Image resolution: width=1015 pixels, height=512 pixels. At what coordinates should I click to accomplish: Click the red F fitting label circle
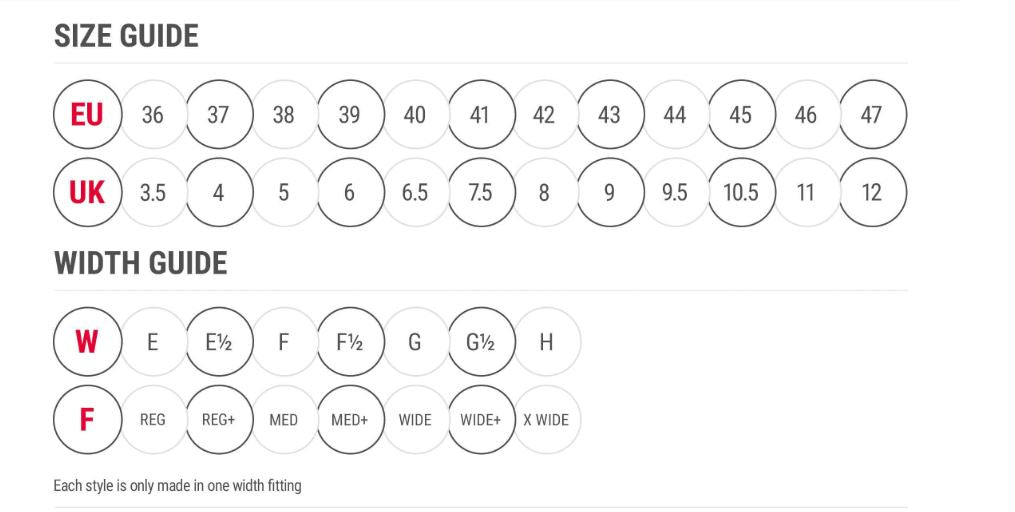pyautogui.click(x=87, y=419)
